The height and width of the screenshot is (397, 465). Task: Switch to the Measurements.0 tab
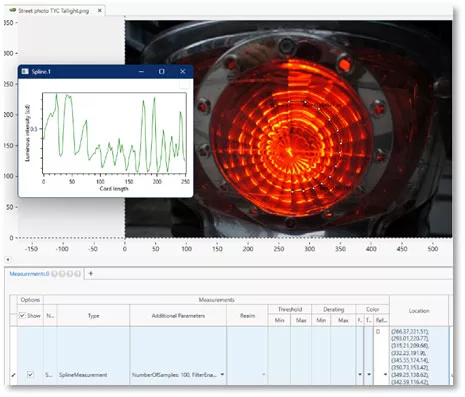(x=29, y=274)
